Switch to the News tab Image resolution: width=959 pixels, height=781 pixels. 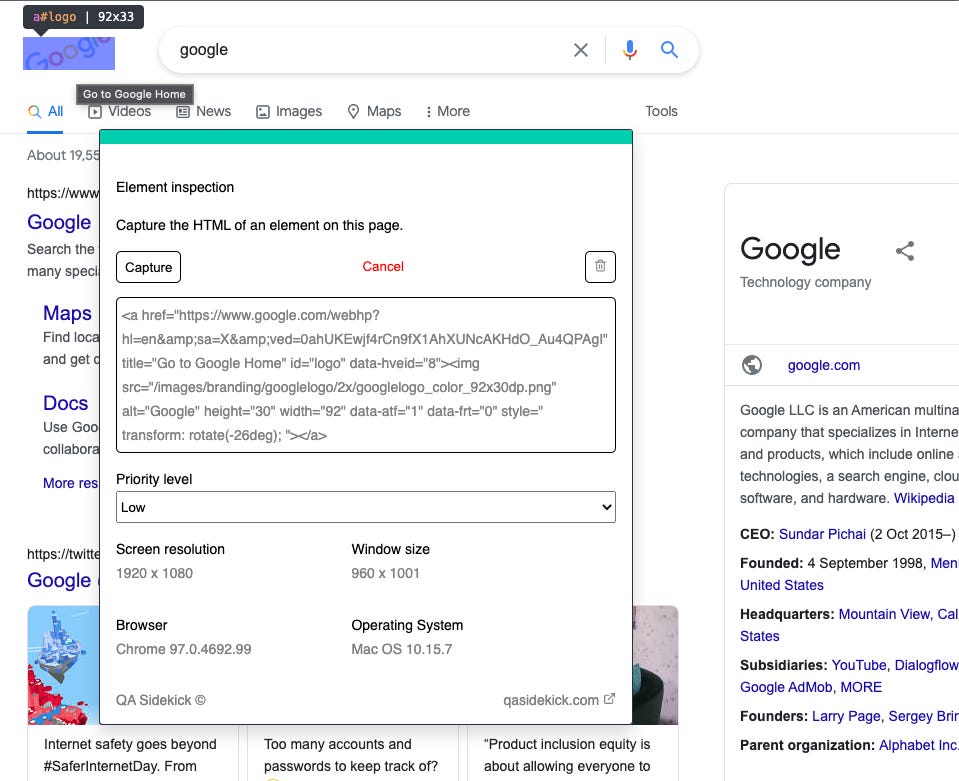204,111
